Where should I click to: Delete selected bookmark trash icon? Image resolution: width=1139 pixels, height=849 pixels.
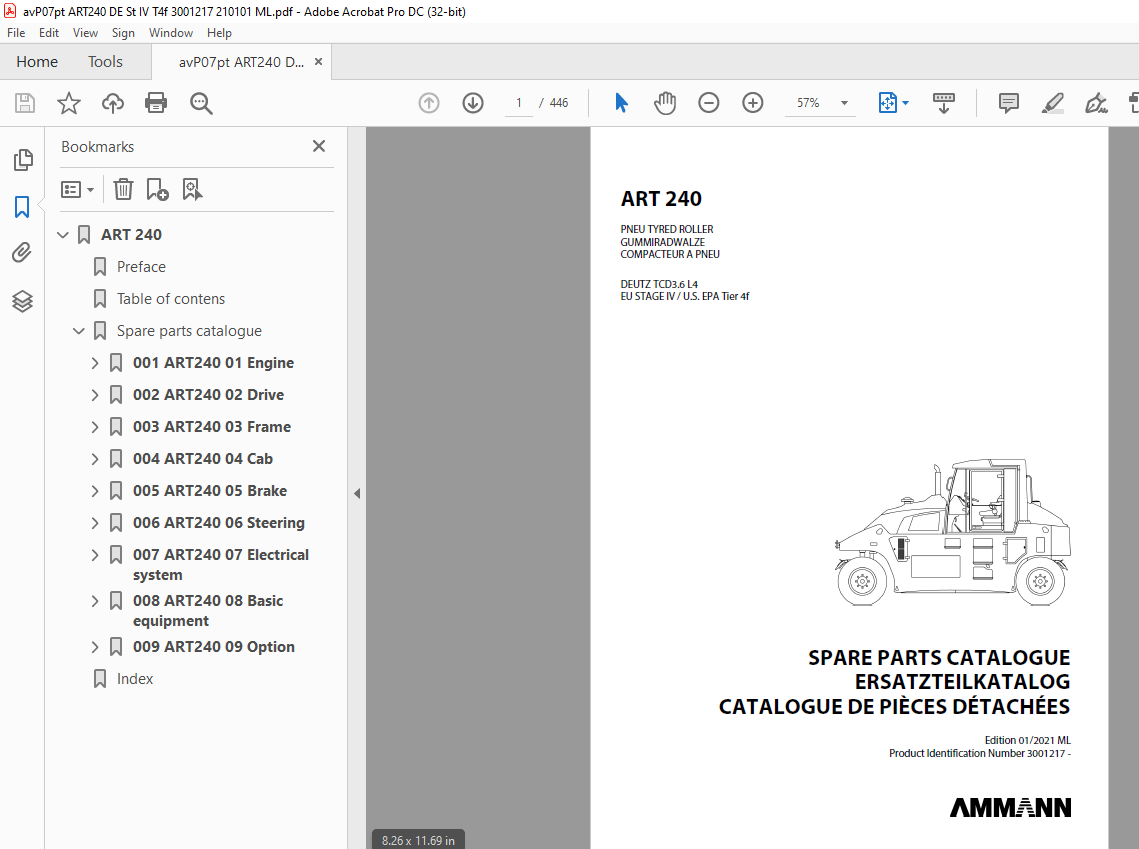point(123,190)
